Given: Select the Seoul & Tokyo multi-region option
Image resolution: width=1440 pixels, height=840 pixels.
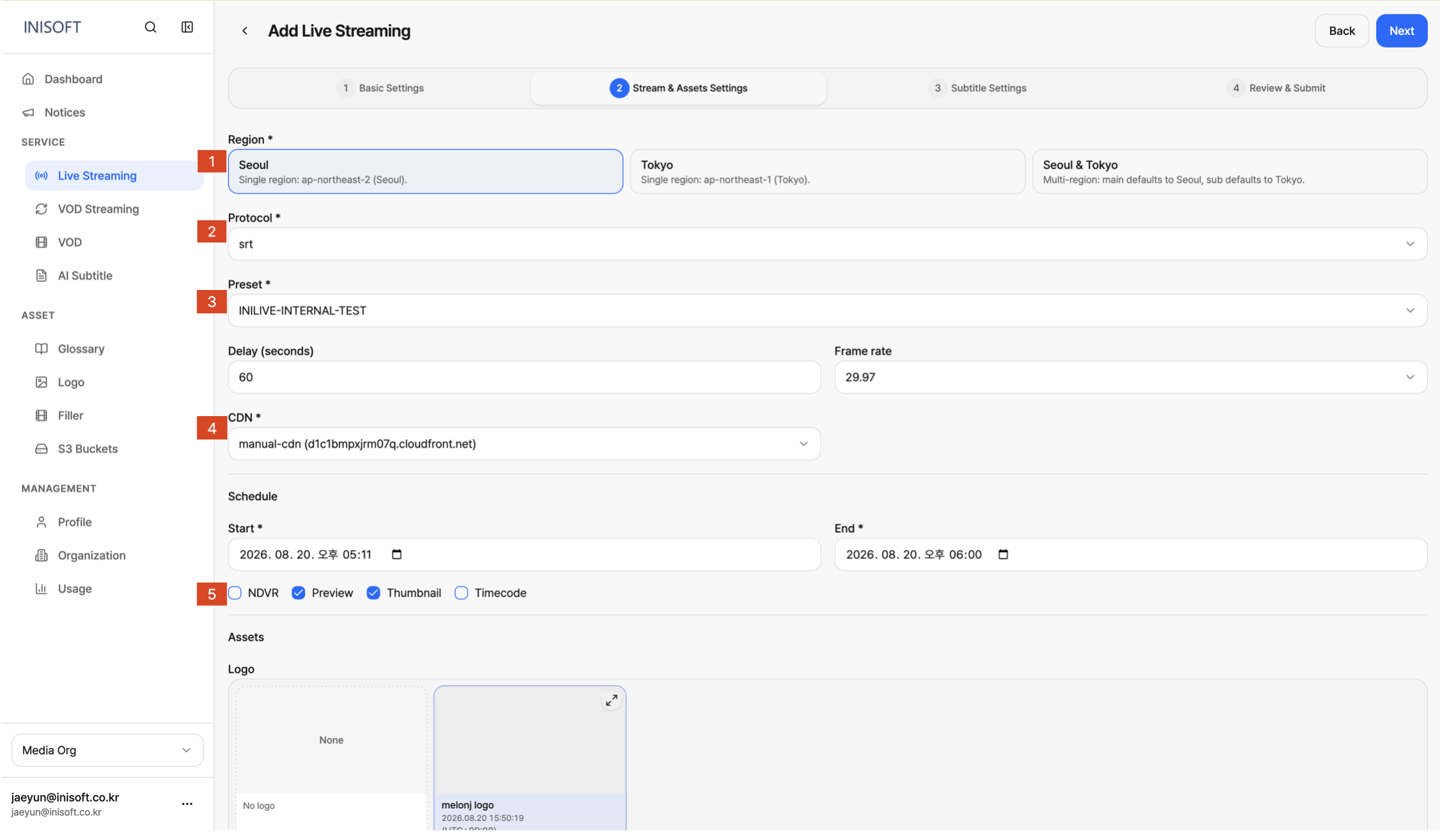Looking at the screenshot, I should pos(1229,172).
